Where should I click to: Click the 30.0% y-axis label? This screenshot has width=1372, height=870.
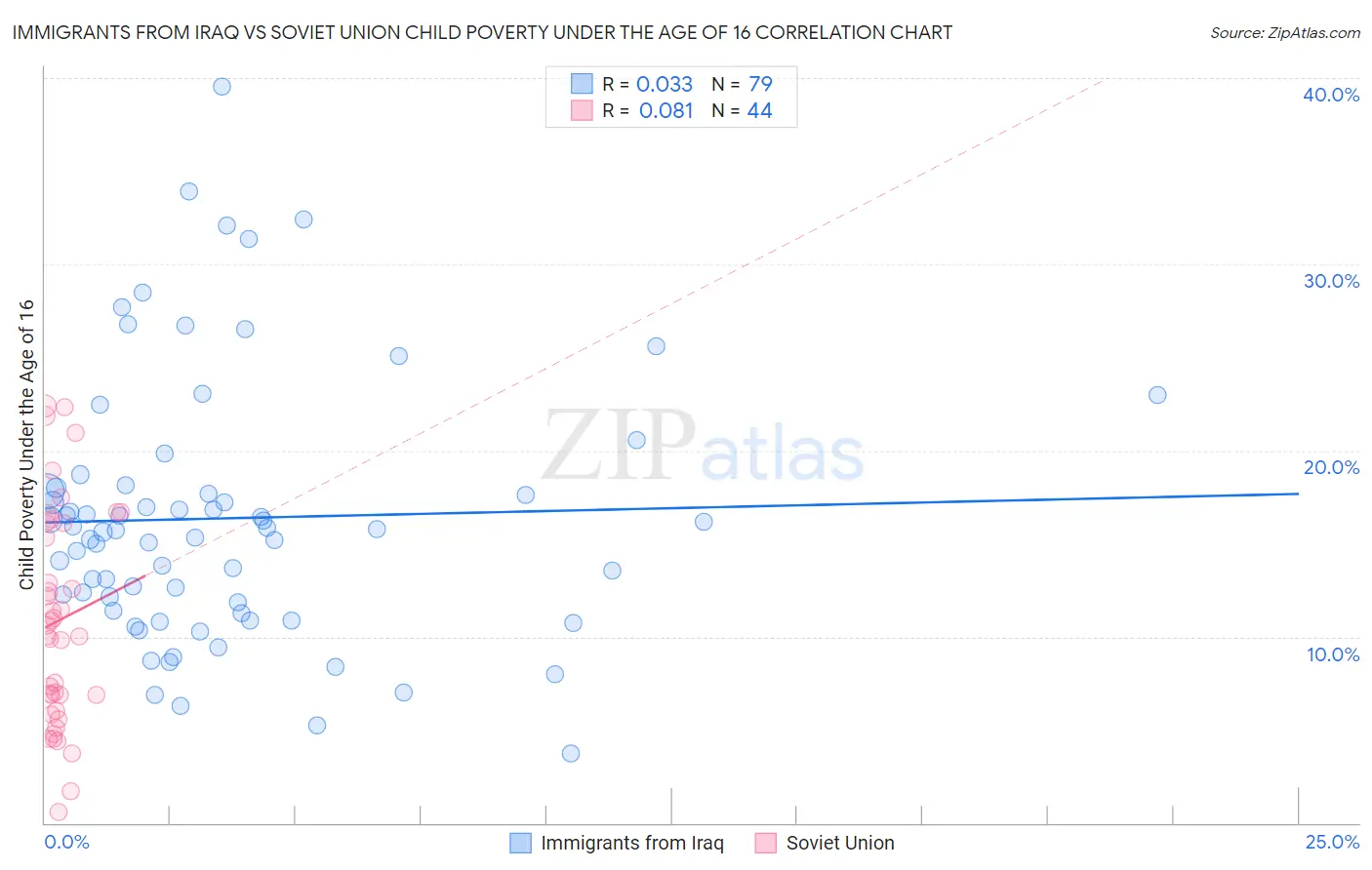click(x=1331, y=281)
